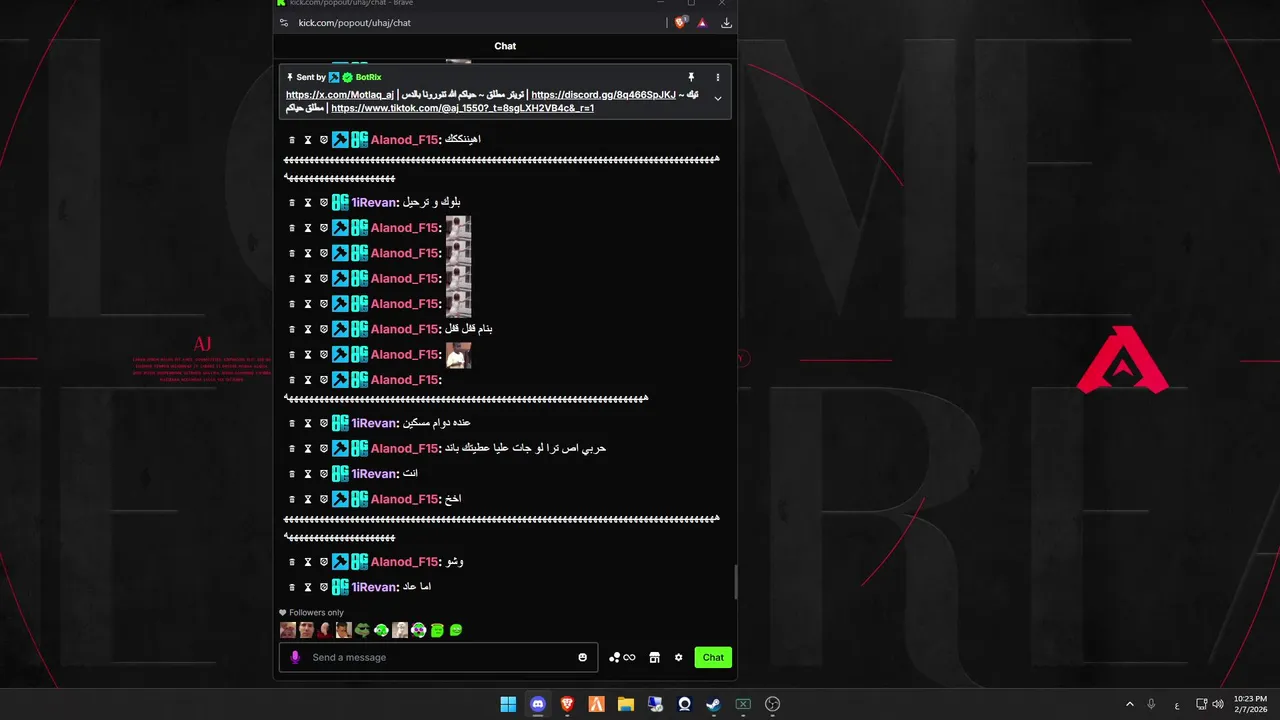Click the ban shield icon on the "وشو" message
The width and height of the screenshot is (1280, 720).
[324, 562]
